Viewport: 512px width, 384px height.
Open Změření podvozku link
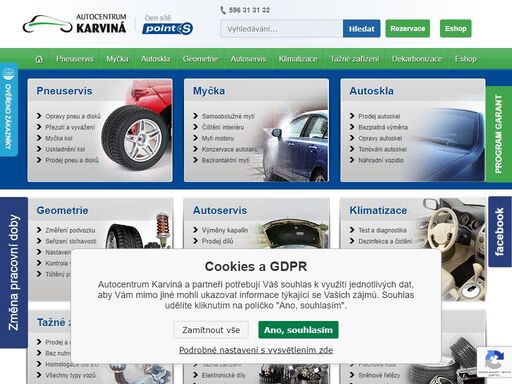tap(70, 230)
